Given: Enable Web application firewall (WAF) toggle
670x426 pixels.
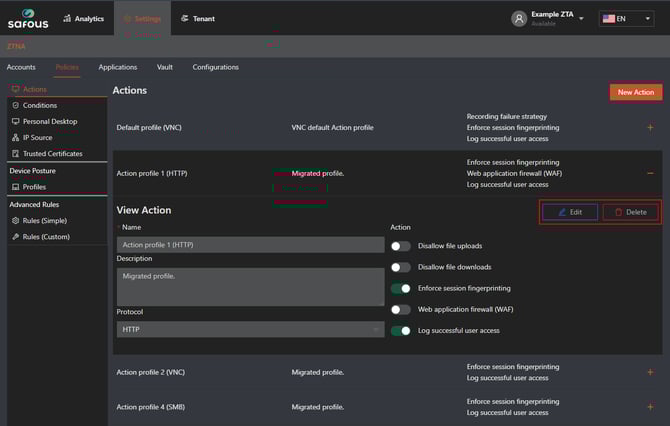Looking at the screenshot, I should click(x=400, y=309).
